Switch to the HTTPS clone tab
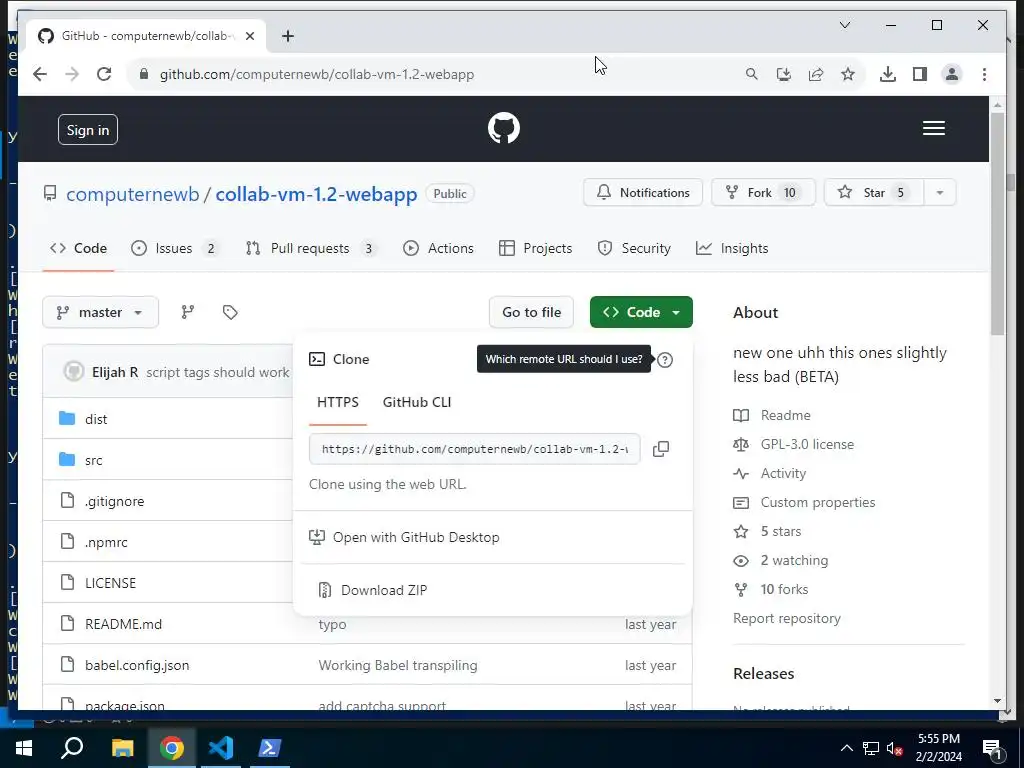 338,402
